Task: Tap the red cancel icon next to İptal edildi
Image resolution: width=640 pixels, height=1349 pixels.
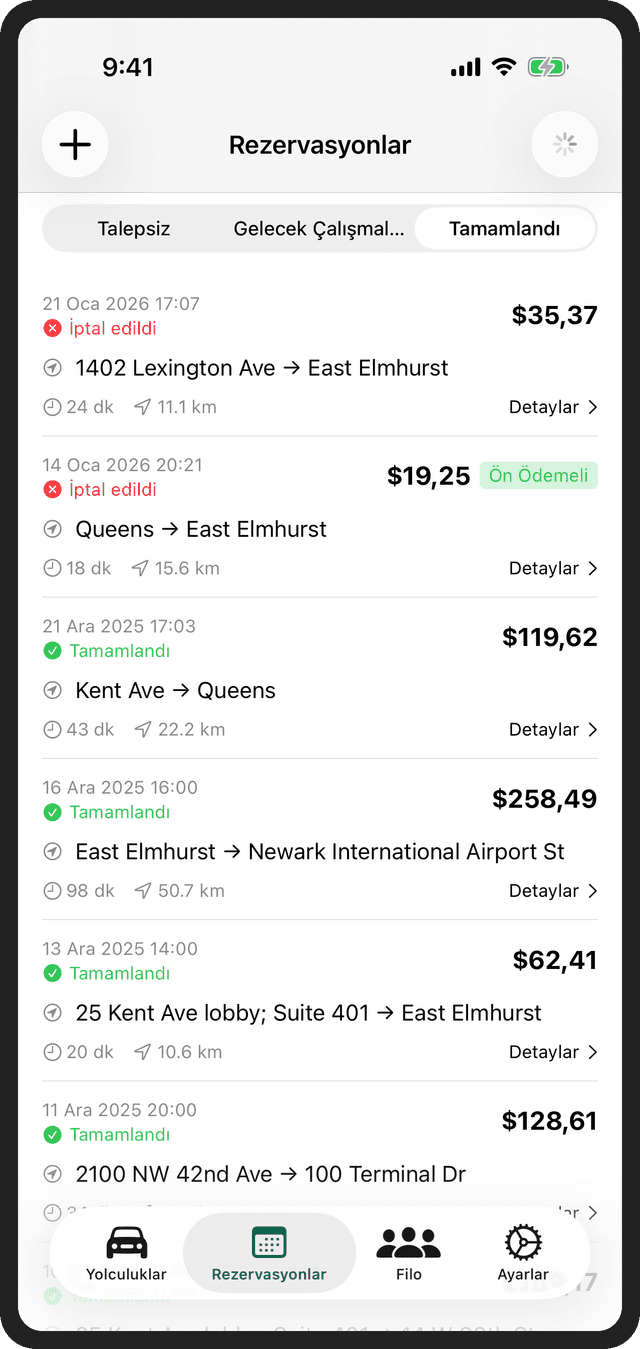Action: [52, 327]
